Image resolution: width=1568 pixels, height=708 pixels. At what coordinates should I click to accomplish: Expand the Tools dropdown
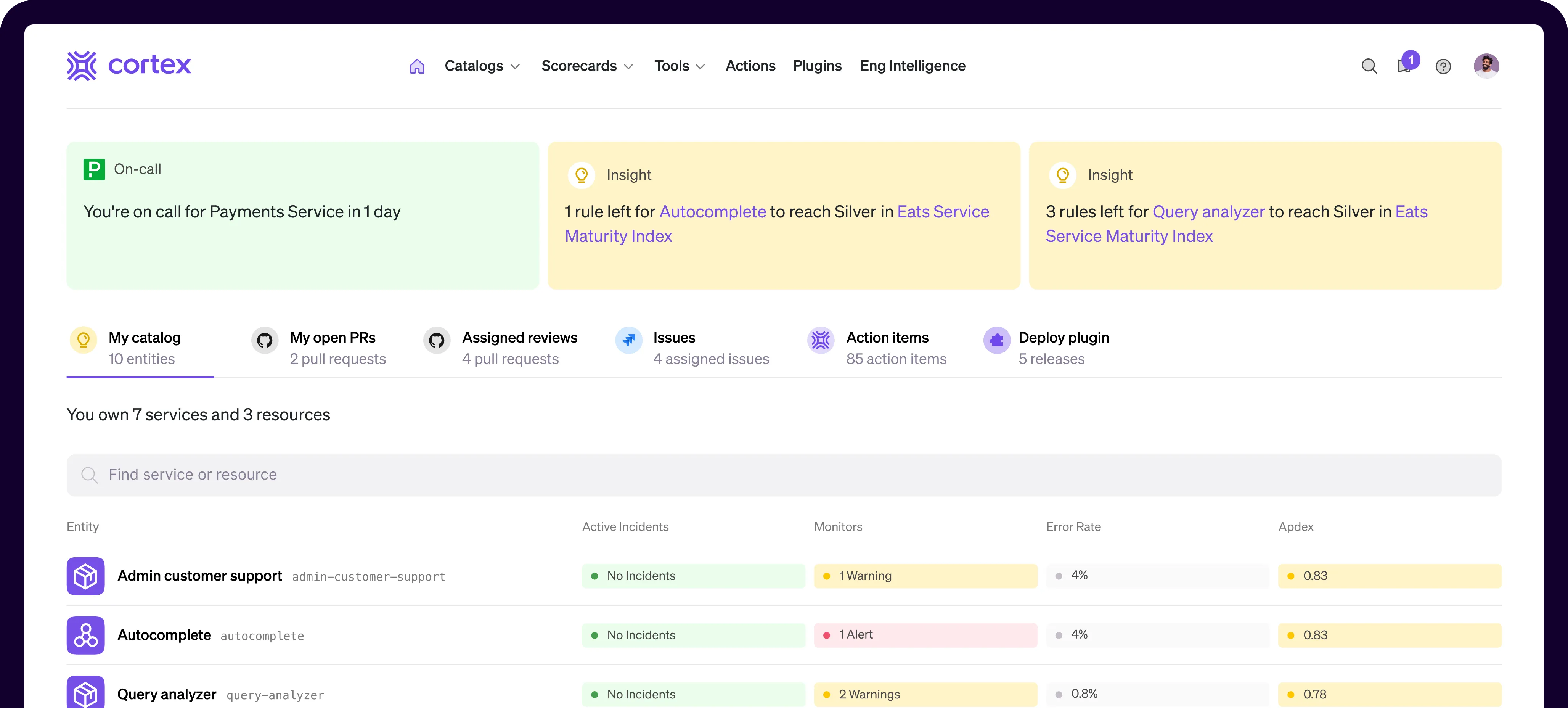(679, 66)
